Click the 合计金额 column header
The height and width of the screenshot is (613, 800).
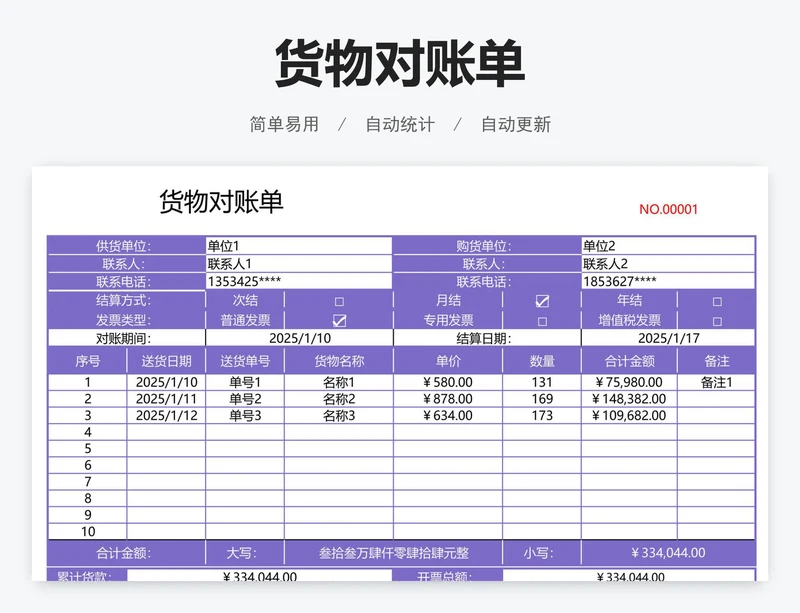[629, 361]
